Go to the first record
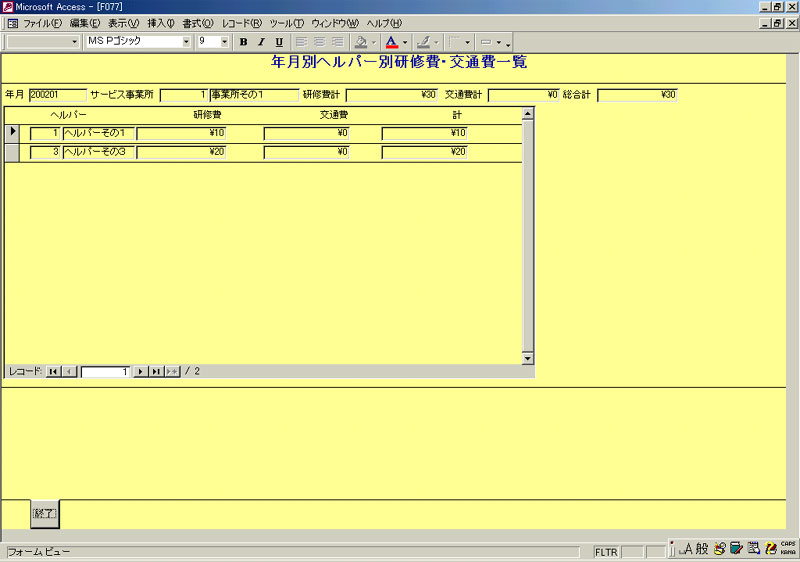This screenshot has height=562, width=800. point(53,371)
